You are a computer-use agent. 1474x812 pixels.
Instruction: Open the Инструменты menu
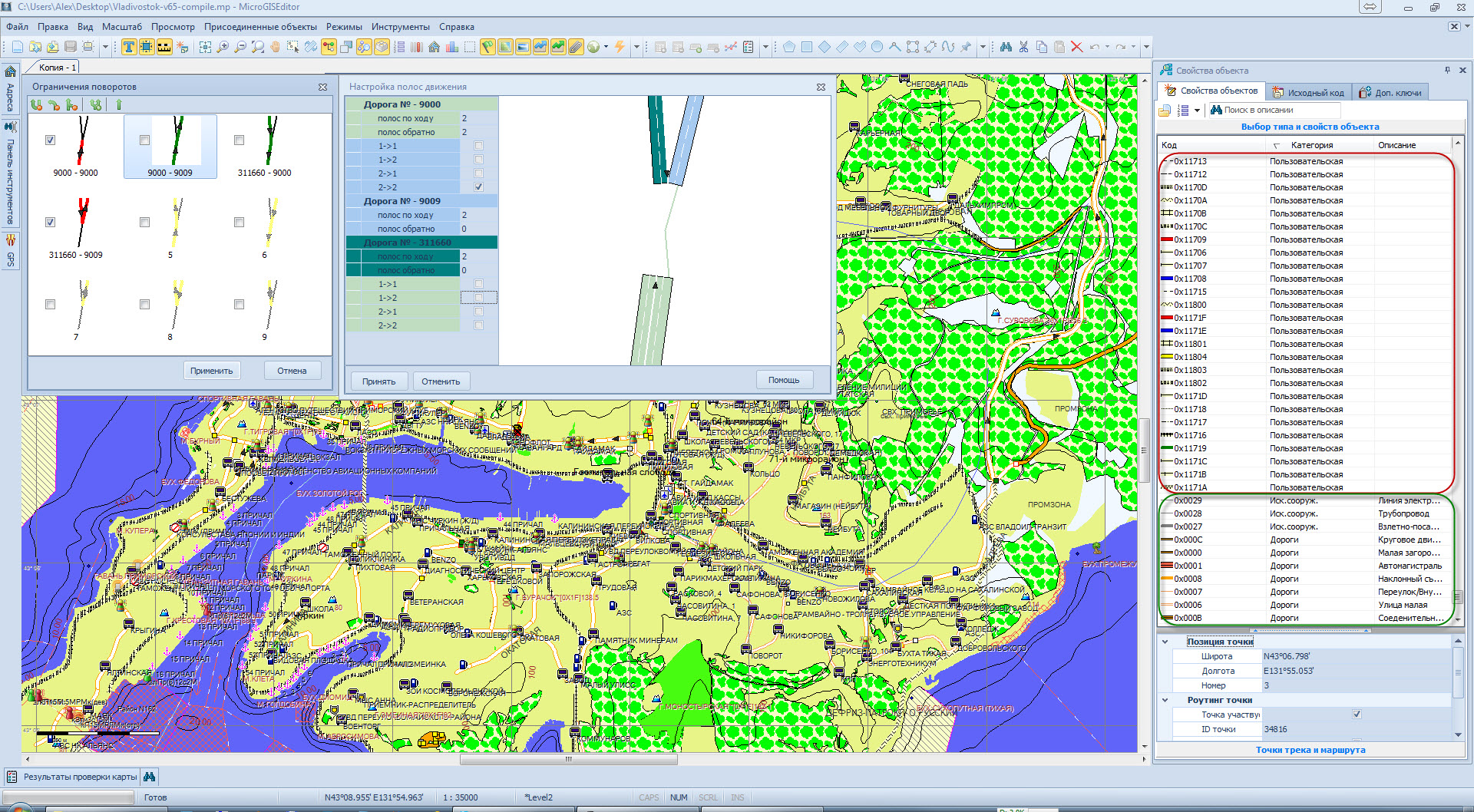click(400, 27)
